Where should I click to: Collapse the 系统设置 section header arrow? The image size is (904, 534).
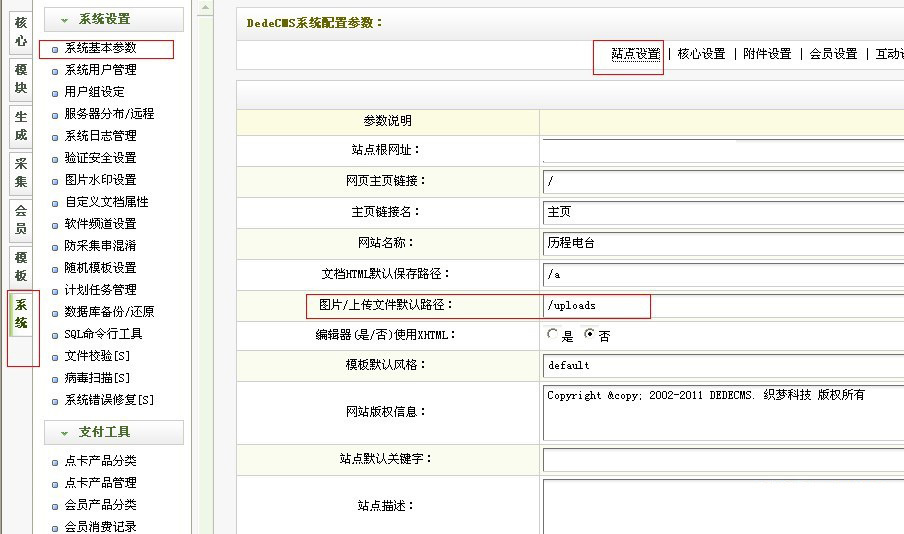point(65,20)
